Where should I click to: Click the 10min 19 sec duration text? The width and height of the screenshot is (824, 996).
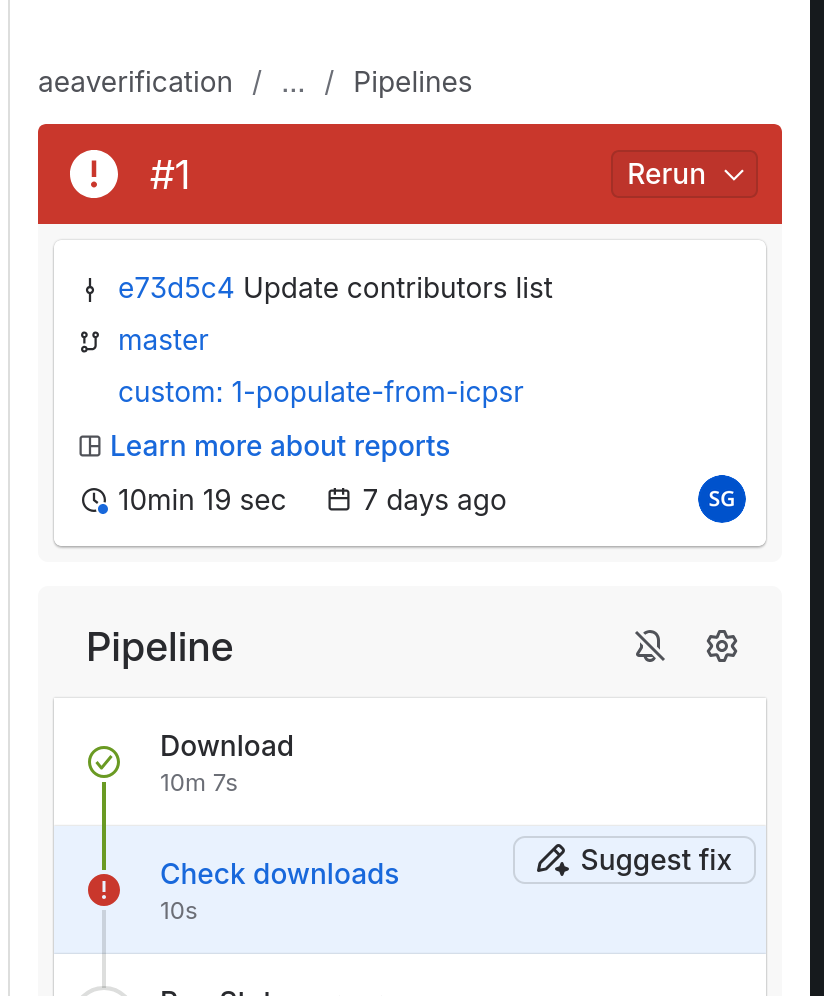coord(202,500)
